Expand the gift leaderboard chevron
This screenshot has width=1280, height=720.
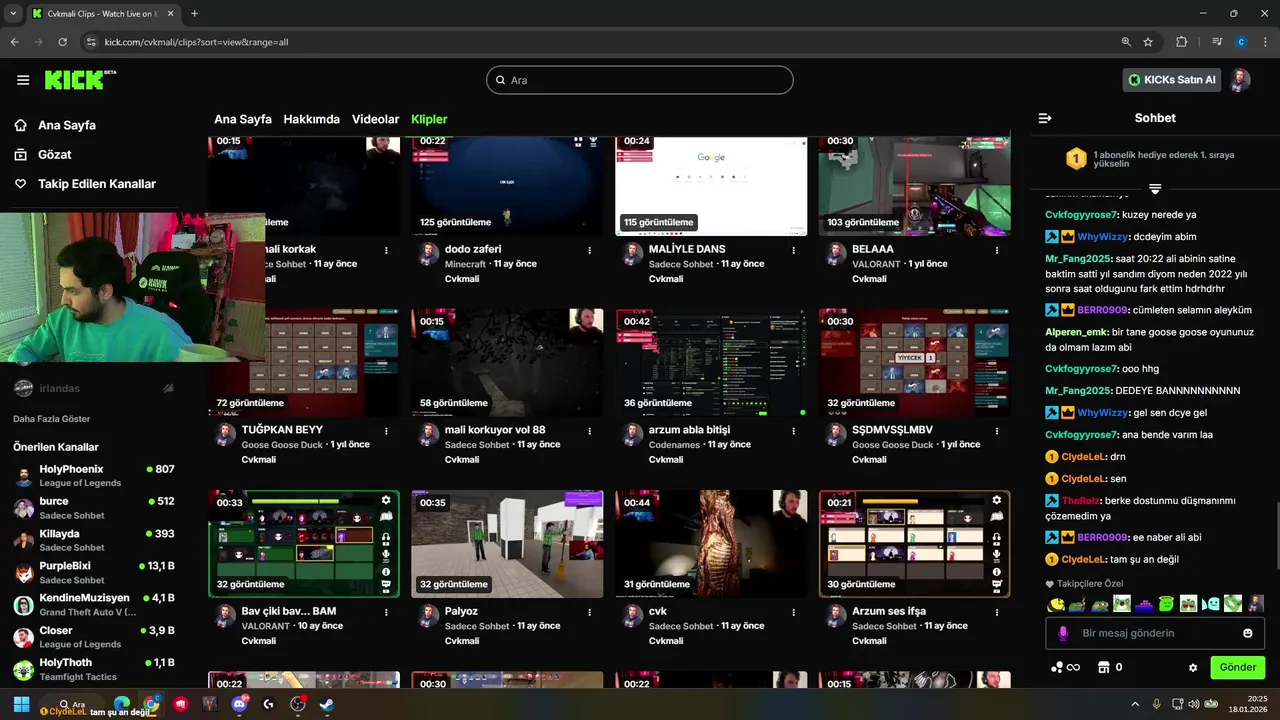pyautogui.click(x=1155, y=189)
